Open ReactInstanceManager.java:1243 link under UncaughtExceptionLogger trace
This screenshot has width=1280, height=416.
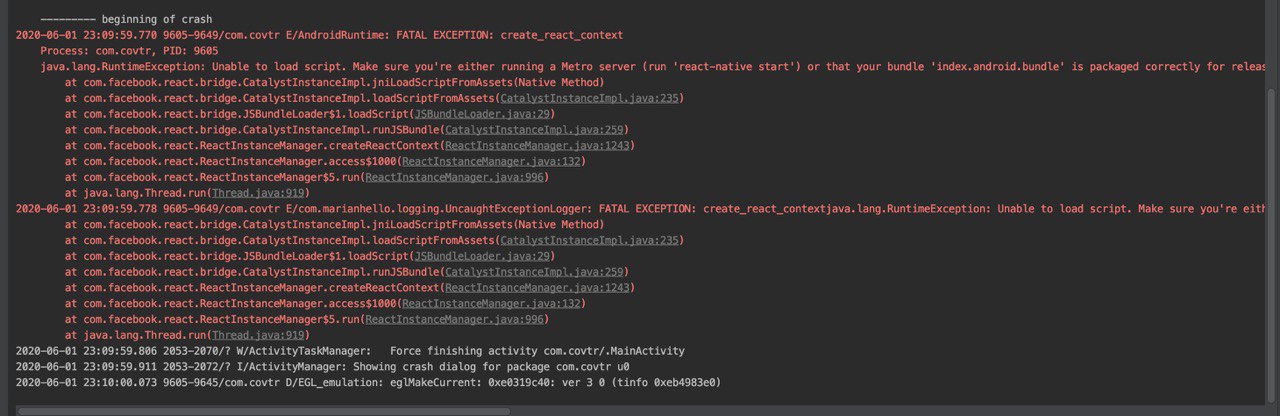point(537,288)
